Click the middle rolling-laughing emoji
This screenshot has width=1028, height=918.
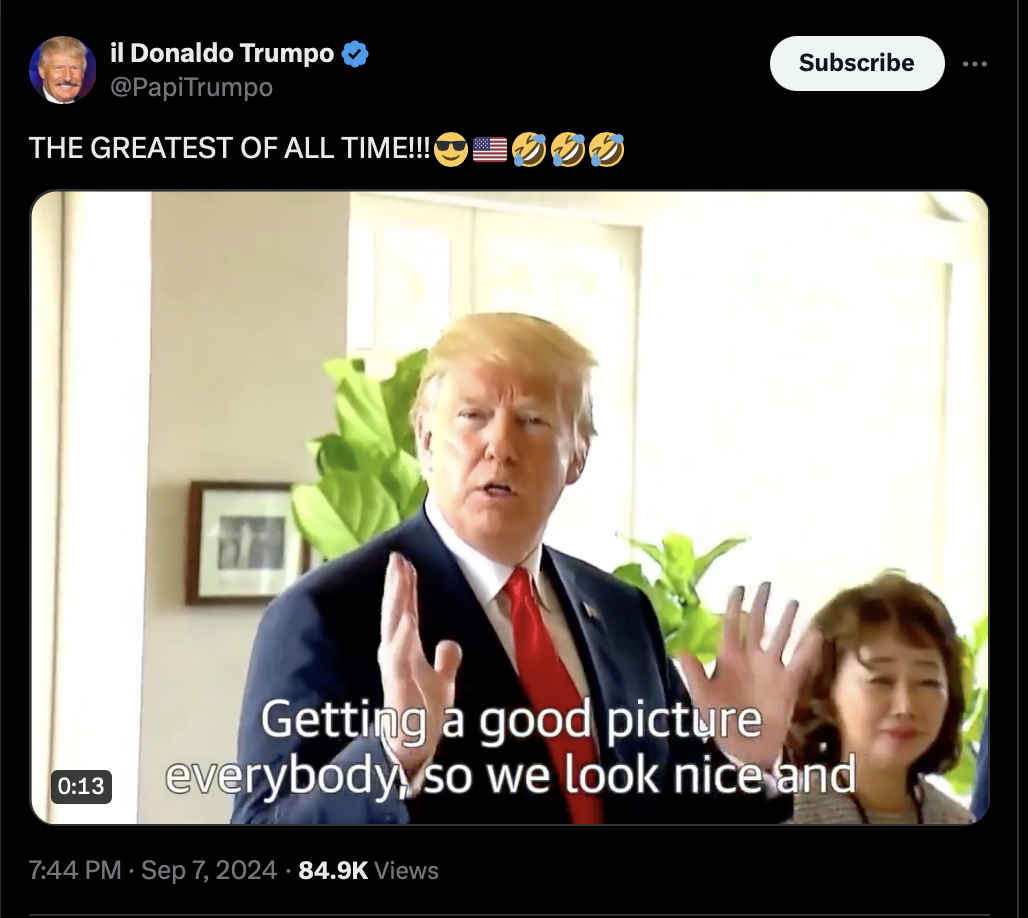pos(568,149)
